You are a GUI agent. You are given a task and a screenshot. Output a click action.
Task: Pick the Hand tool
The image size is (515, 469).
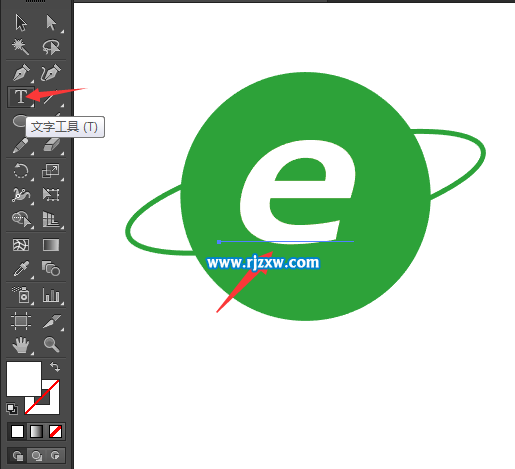21,345
